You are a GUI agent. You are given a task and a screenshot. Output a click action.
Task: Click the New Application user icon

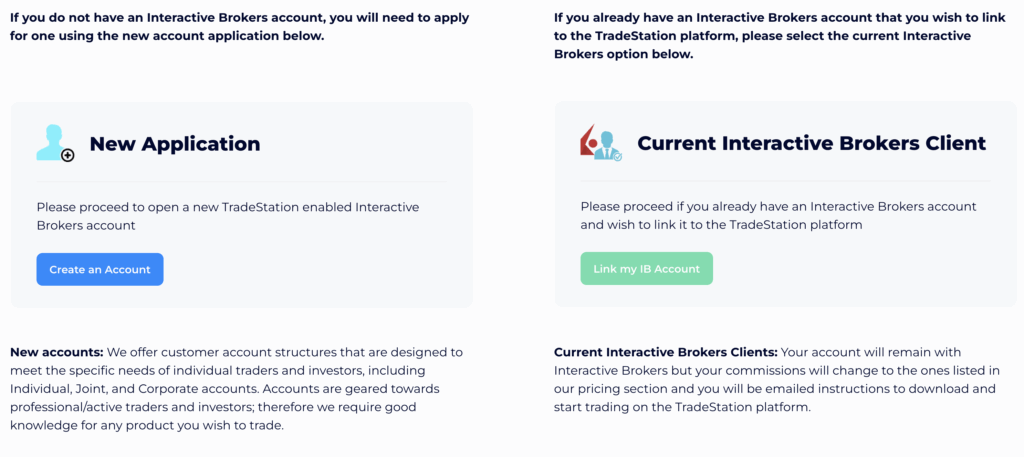(50, 141)
